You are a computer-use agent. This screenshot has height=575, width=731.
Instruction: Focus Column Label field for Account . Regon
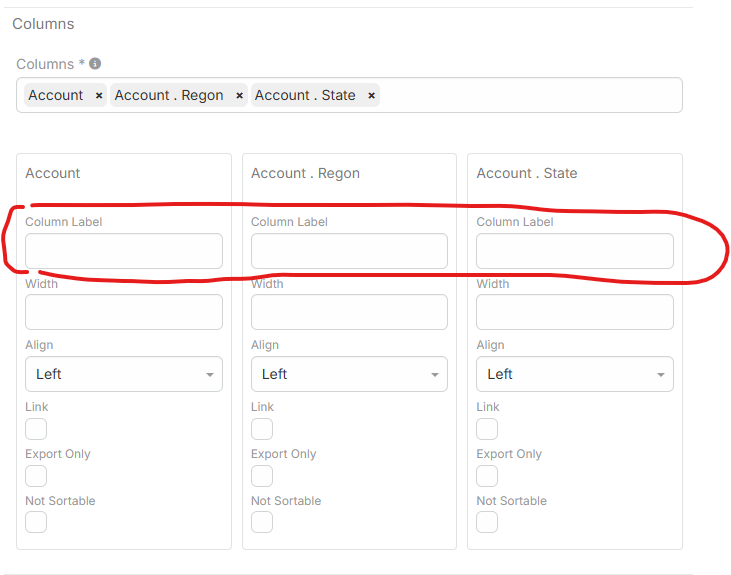(349, 251)
